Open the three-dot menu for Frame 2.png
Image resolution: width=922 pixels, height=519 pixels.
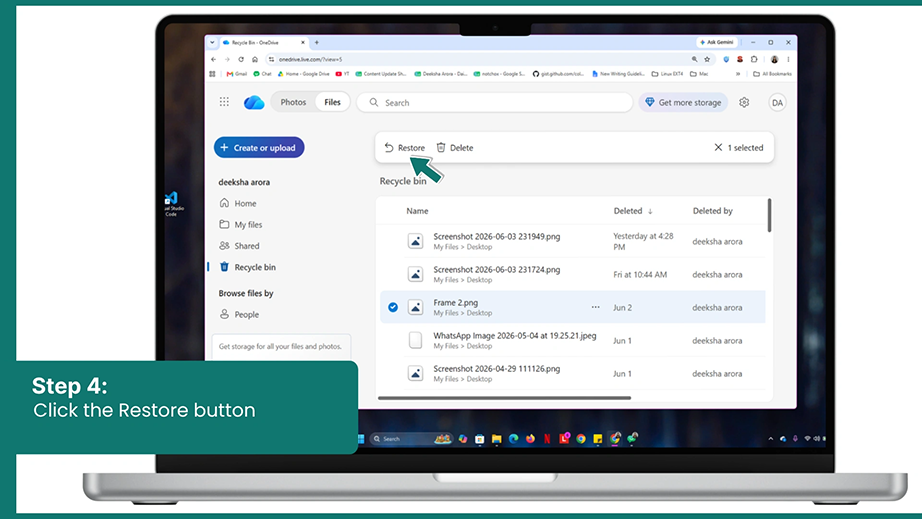596,307
